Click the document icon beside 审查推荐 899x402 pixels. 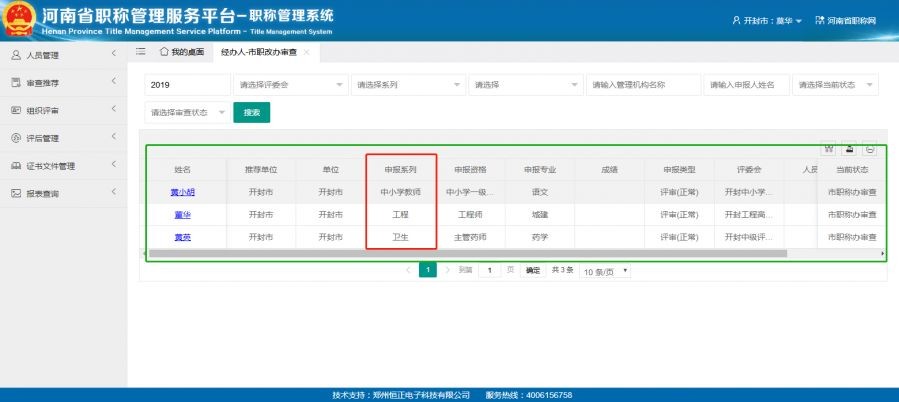[x=16, y=83]
